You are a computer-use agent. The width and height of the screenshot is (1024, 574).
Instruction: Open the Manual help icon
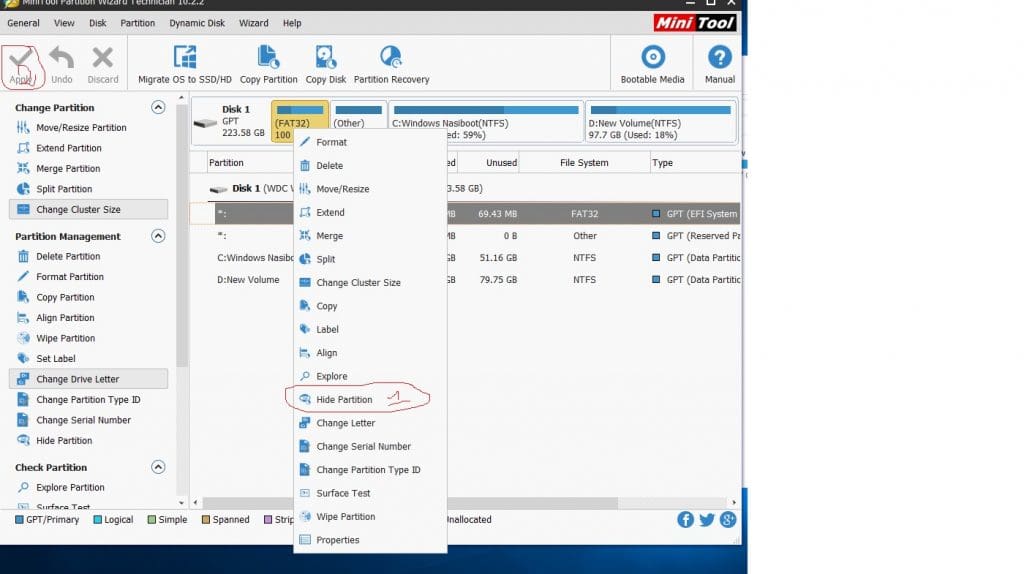click(719, 58)
